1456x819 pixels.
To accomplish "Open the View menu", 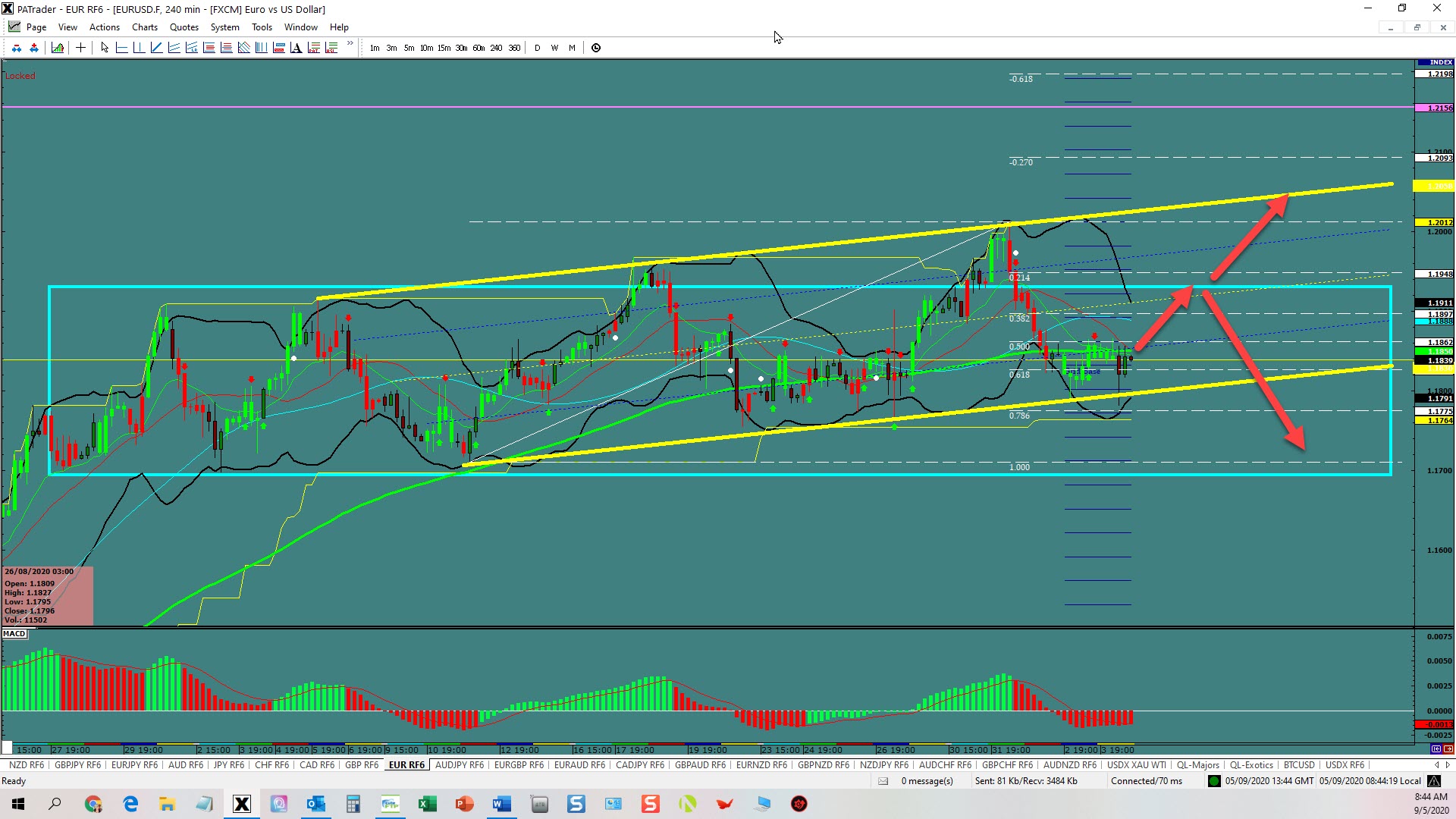I will pos(67,27).
